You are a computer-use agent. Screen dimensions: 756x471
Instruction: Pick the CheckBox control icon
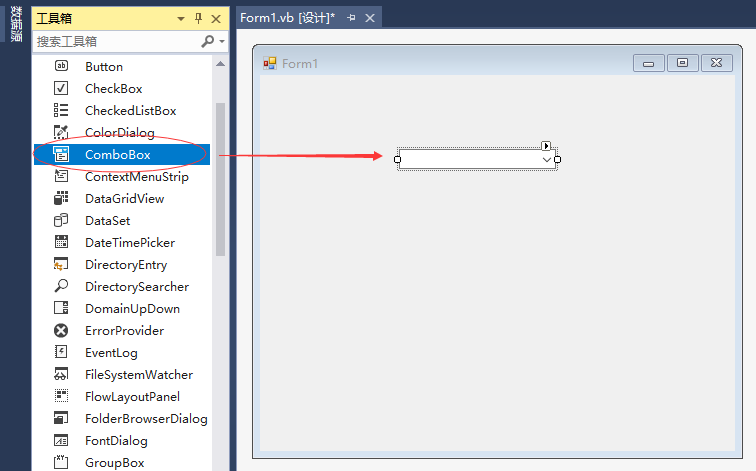click(x=61, y=88)
